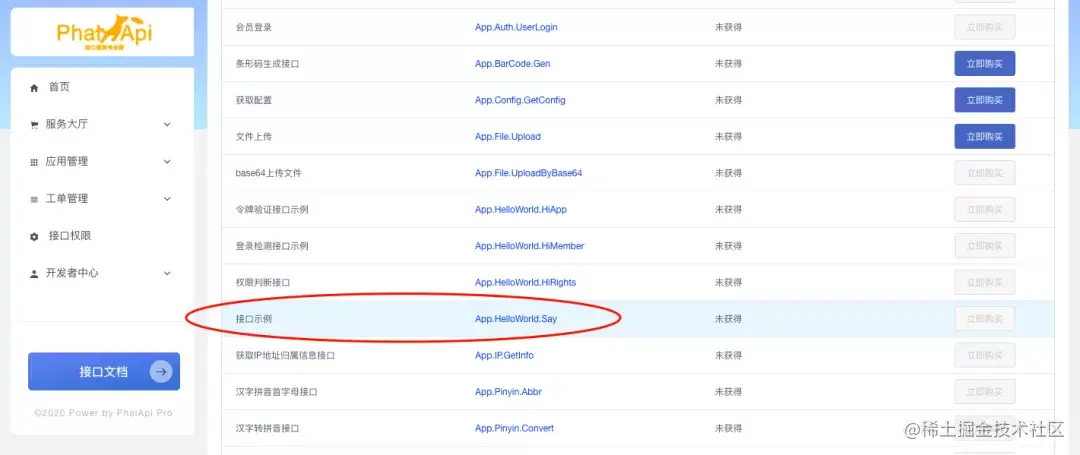Open the 接口文档 button
Viewport: 1080px width, 455px height.
click(104, 372)
